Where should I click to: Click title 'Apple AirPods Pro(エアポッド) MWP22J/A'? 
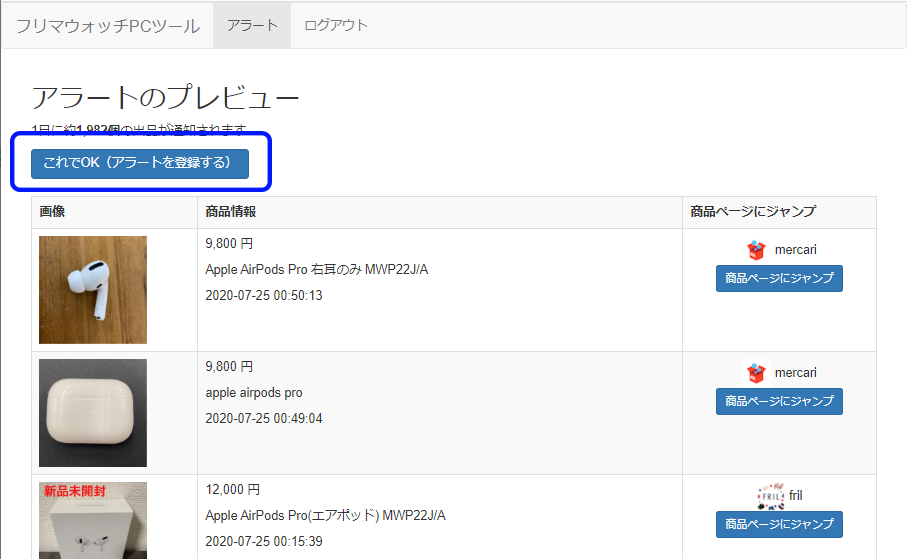[x=325, y=516]
